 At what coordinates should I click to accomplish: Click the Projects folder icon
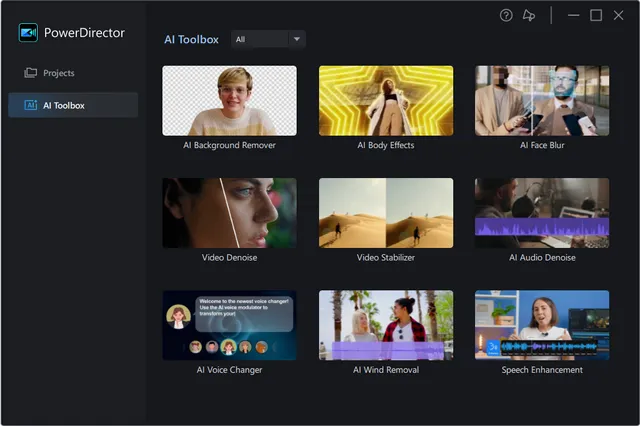tap(30, 73)
